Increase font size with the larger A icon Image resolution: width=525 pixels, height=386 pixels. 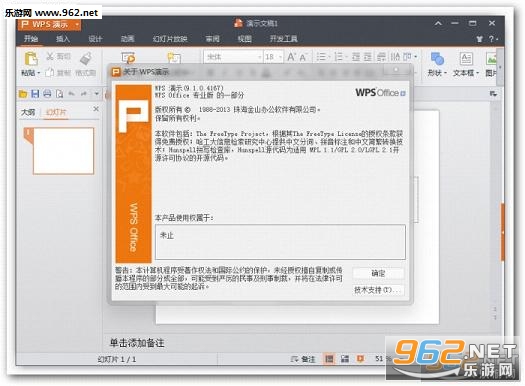[x=291, y=57]
